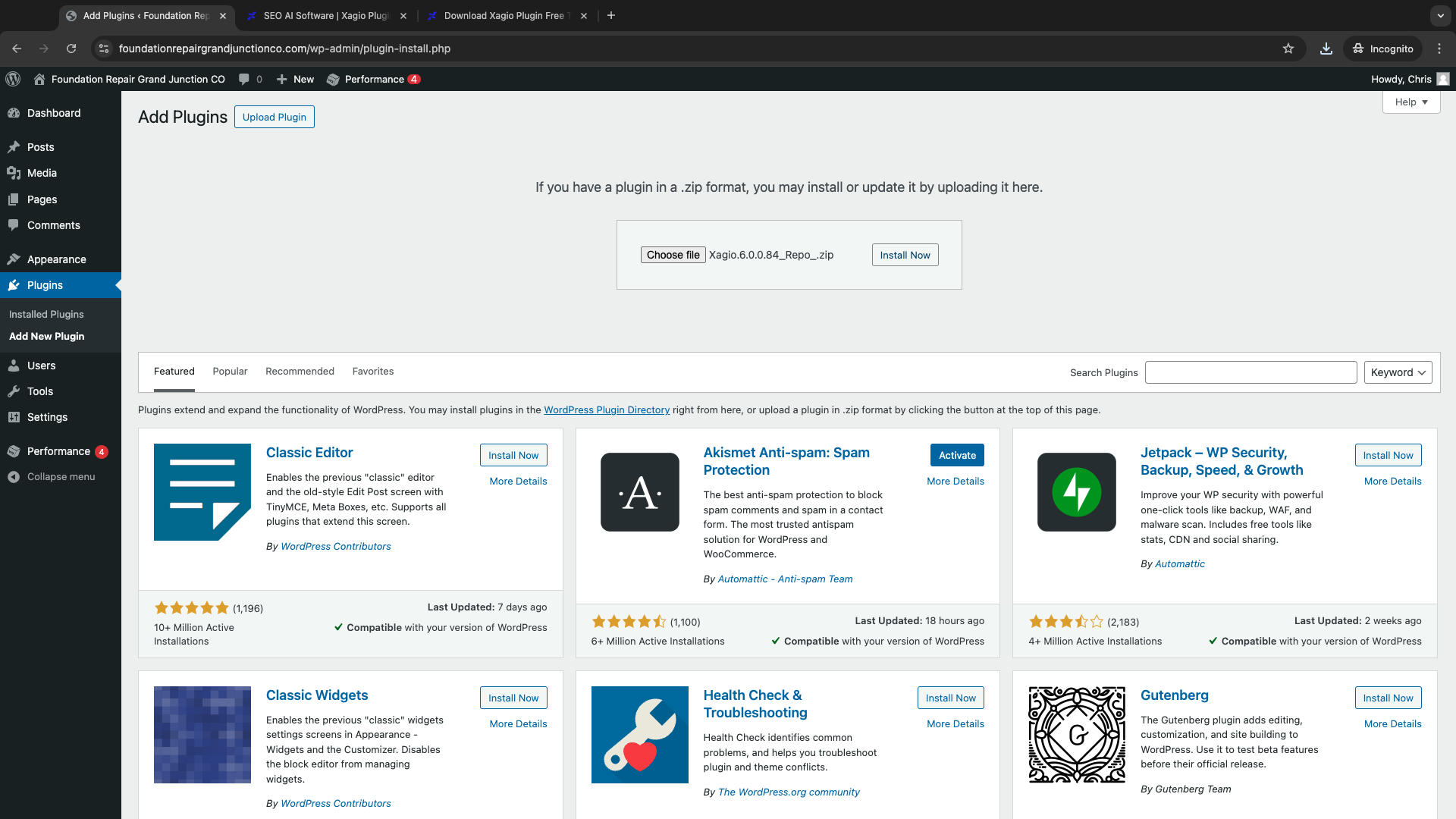
Task: Click the Plugins plug icon in the sidebar
Action: pos(14,285)
